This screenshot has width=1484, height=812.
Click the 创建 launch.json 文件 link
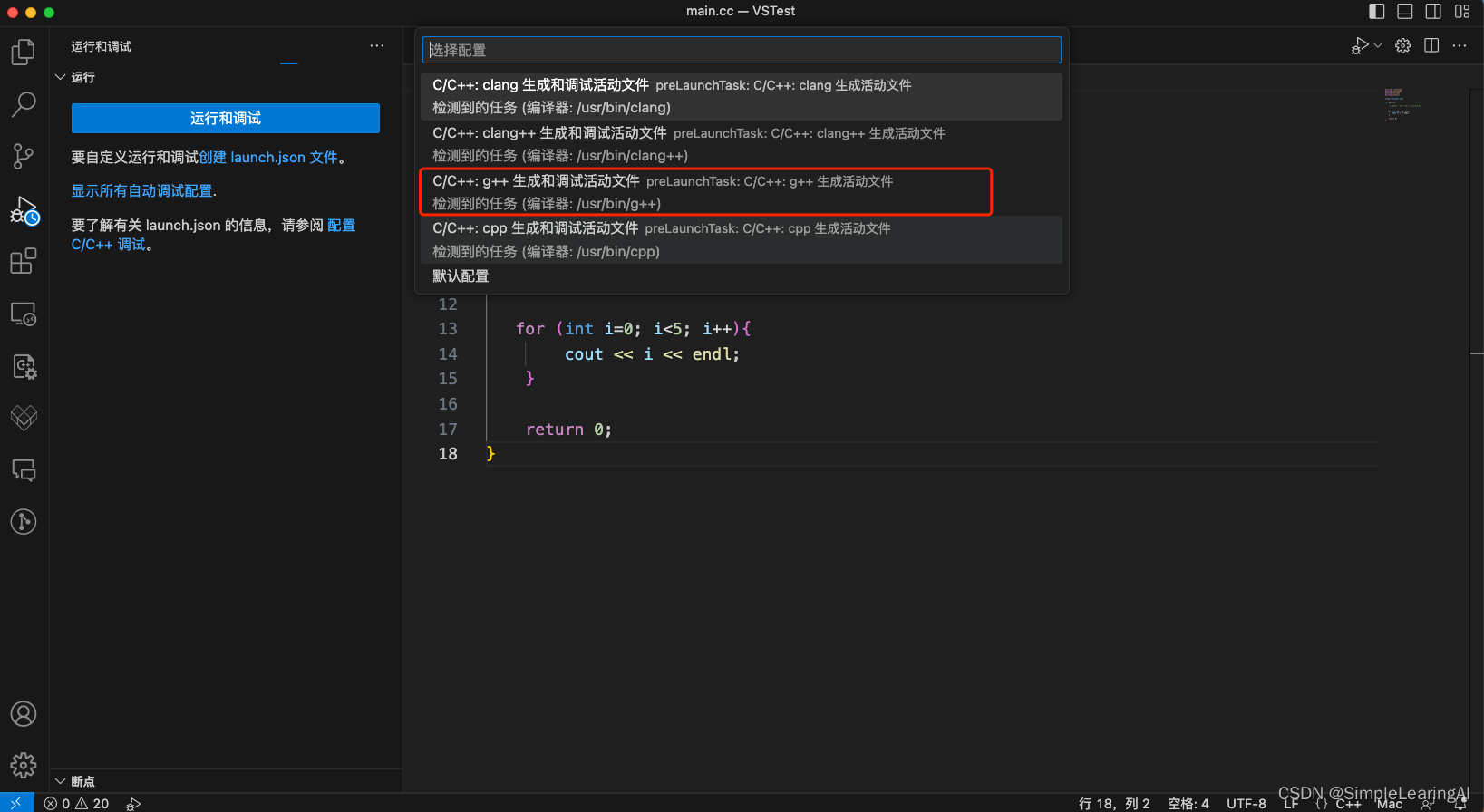tap(268, 158)
